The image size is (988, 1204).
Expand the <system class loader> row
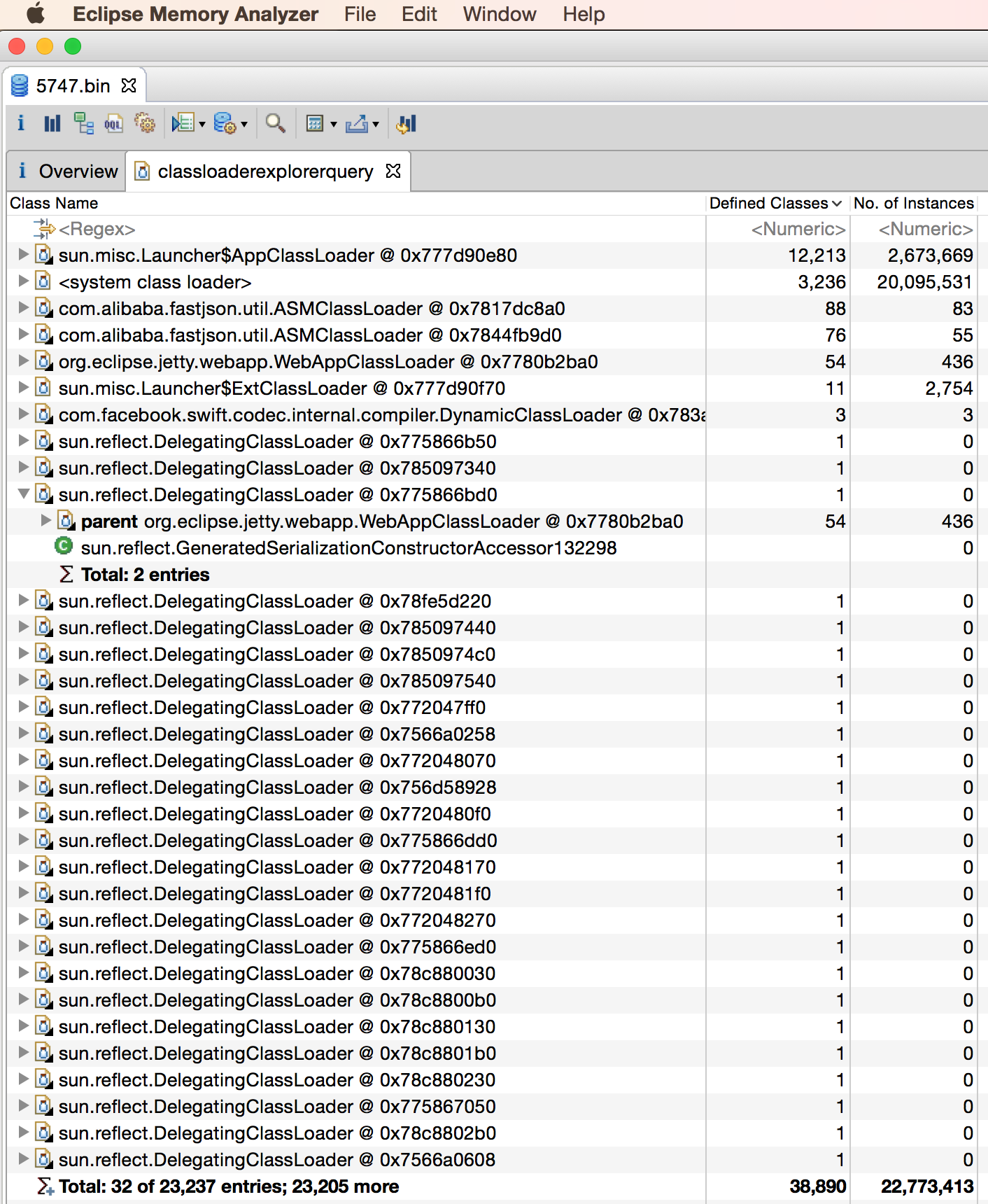[x=23, y=281]
